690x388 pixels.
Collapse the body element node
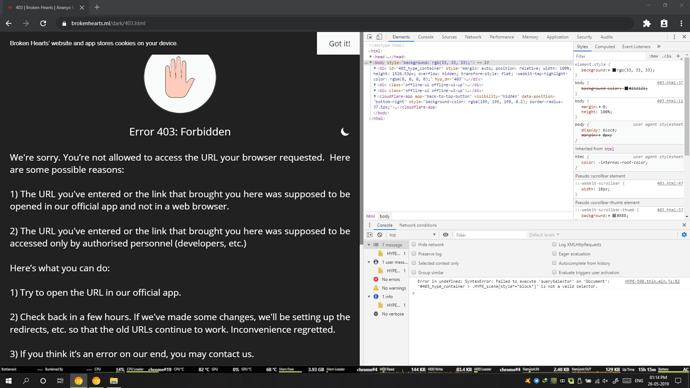pyautogui.click(x=371, y=62)
